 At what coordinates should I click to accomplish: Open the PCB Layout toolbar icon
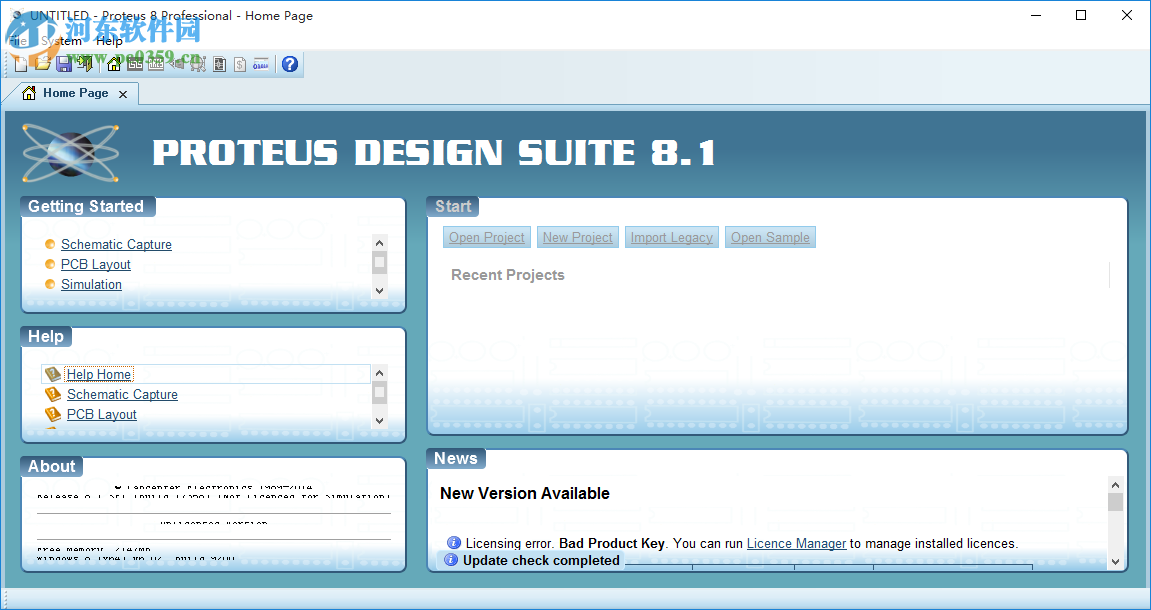pyautogui.click(x=156, y=64)
